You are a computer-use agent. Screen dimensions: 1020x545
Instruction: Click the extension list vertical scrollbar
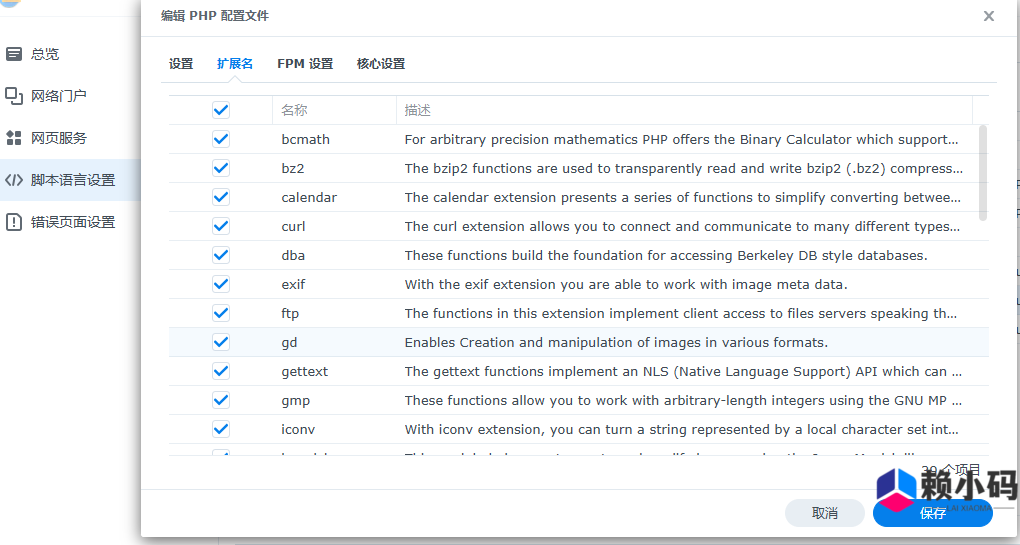point(983,173)
